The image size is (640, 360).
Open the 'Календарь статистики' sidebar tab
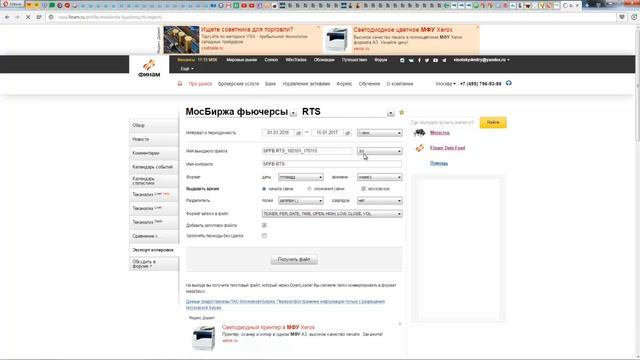[x=153, y=181]
